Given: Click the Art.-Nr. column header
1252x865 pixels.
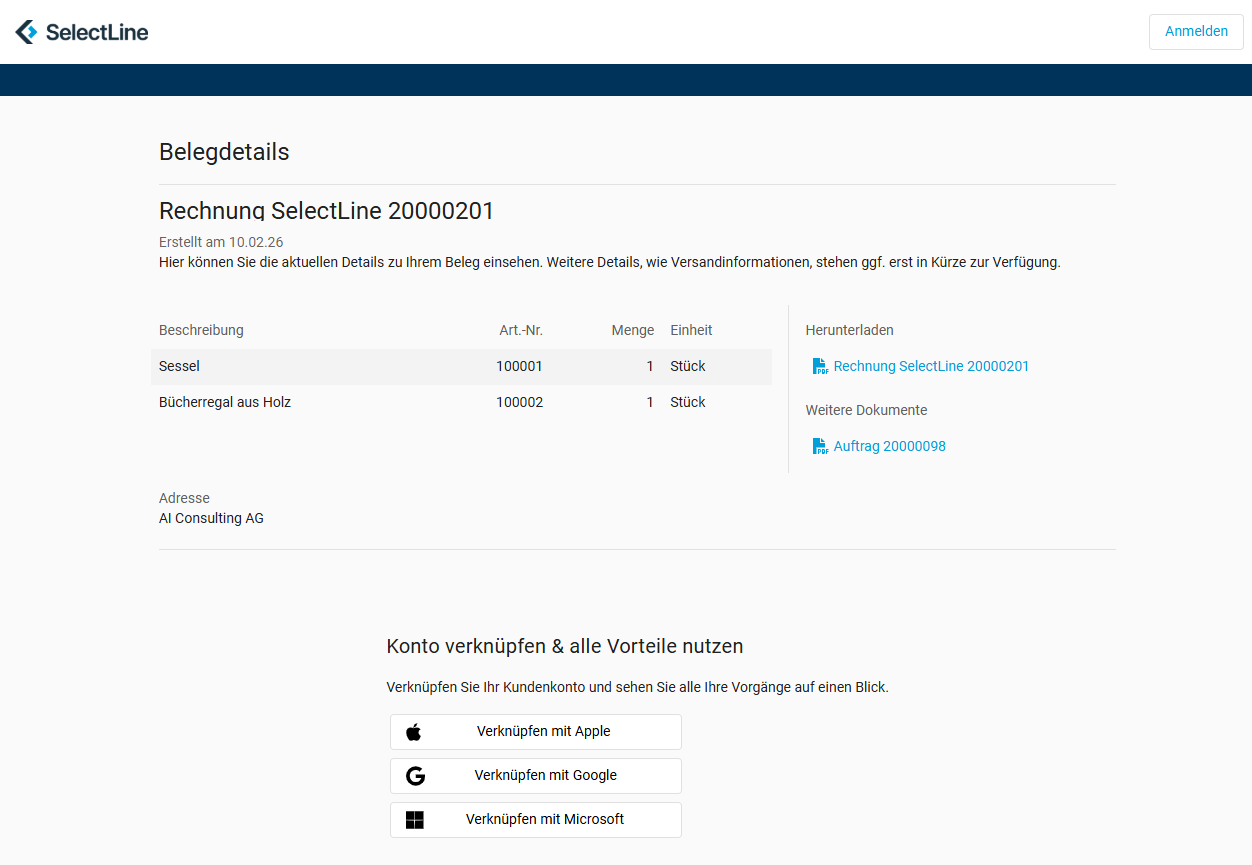Looking at the screenshot, I should tap(521, 331).
